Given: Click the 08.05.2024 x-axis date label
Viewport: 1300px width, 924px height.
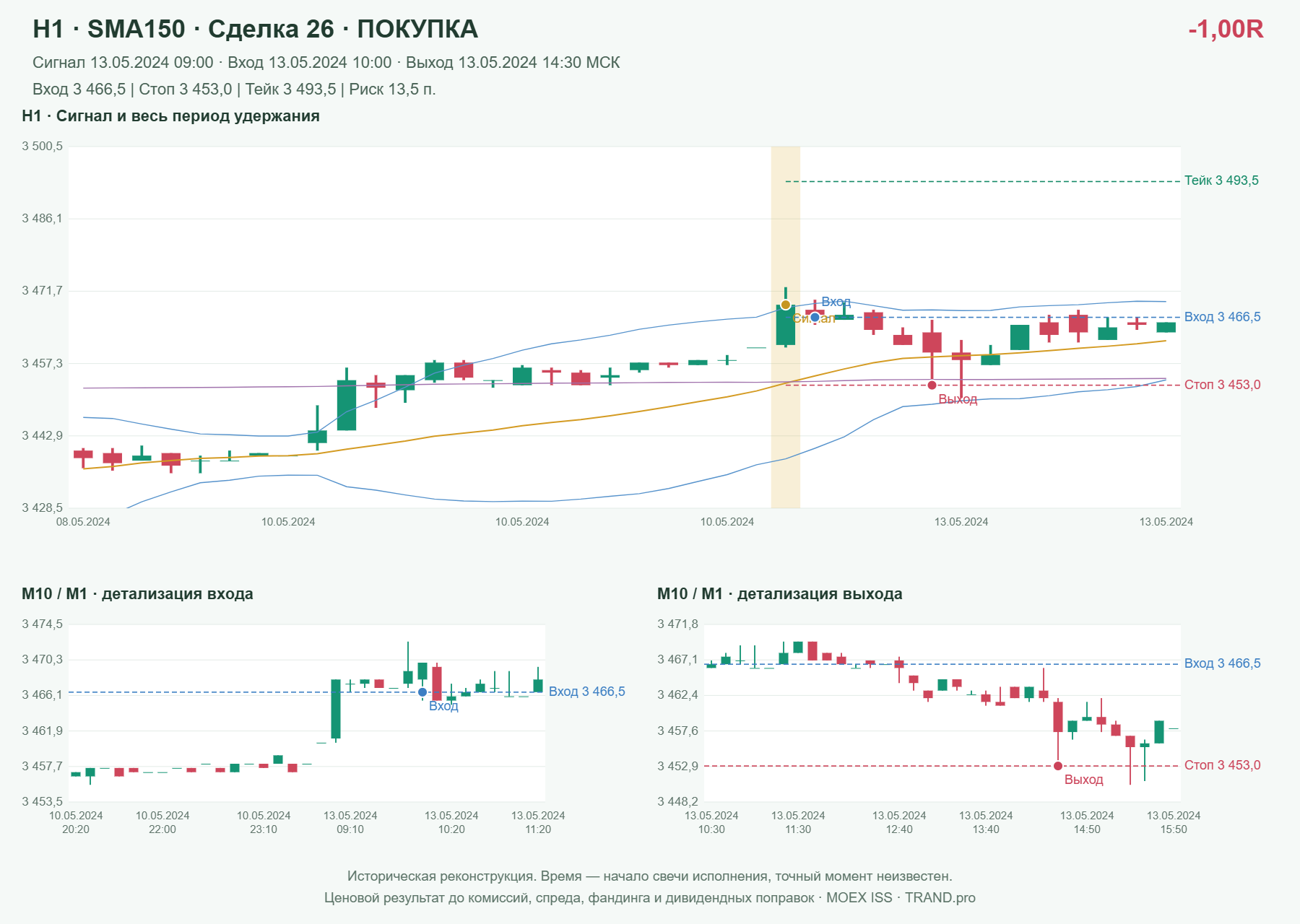Looking at the screenshot, I should pyautogui.click(x=83, y=522).
